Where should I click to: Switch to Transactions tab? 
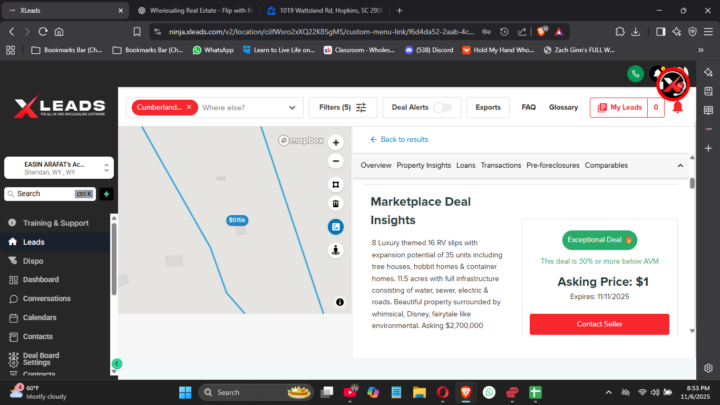tap(501, 165)
